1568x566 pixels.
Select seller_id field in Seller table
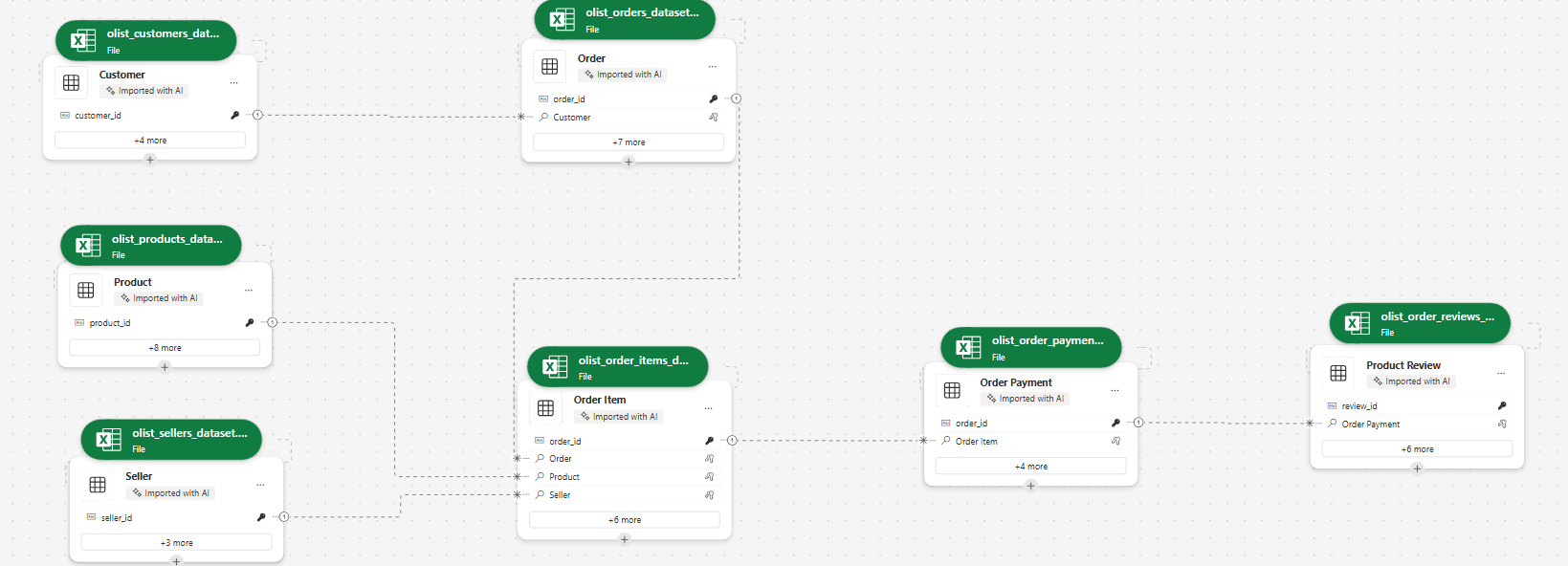(176, 518)
